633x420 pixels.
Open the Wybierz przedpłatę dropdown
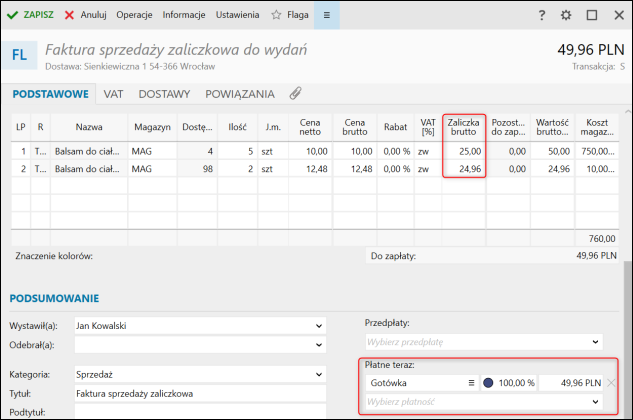coord(597,342)
